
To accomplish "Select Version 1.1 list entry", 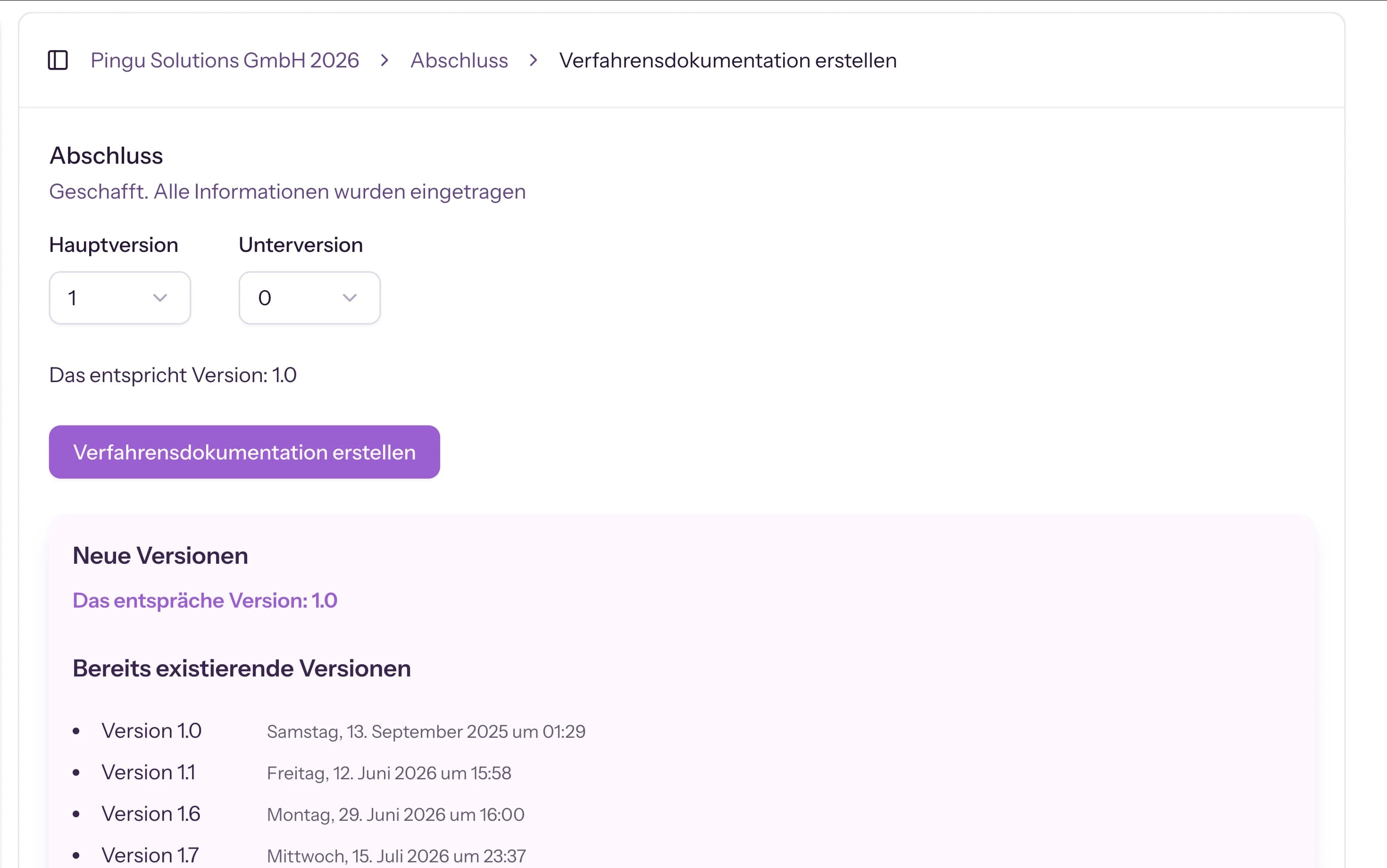I will pos(148,772).
